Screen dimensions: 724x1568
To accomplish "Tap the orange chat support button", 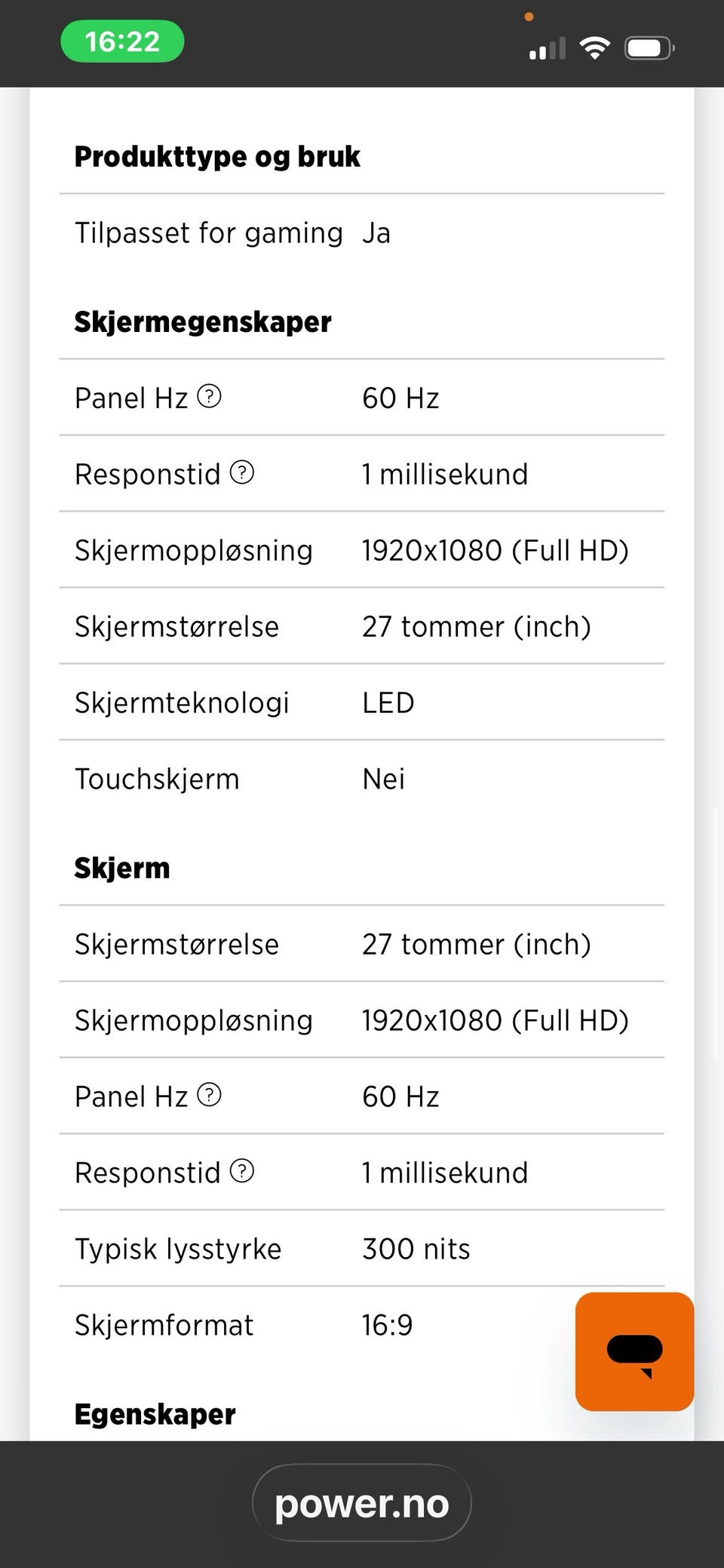I will [x=633, y=1351].
